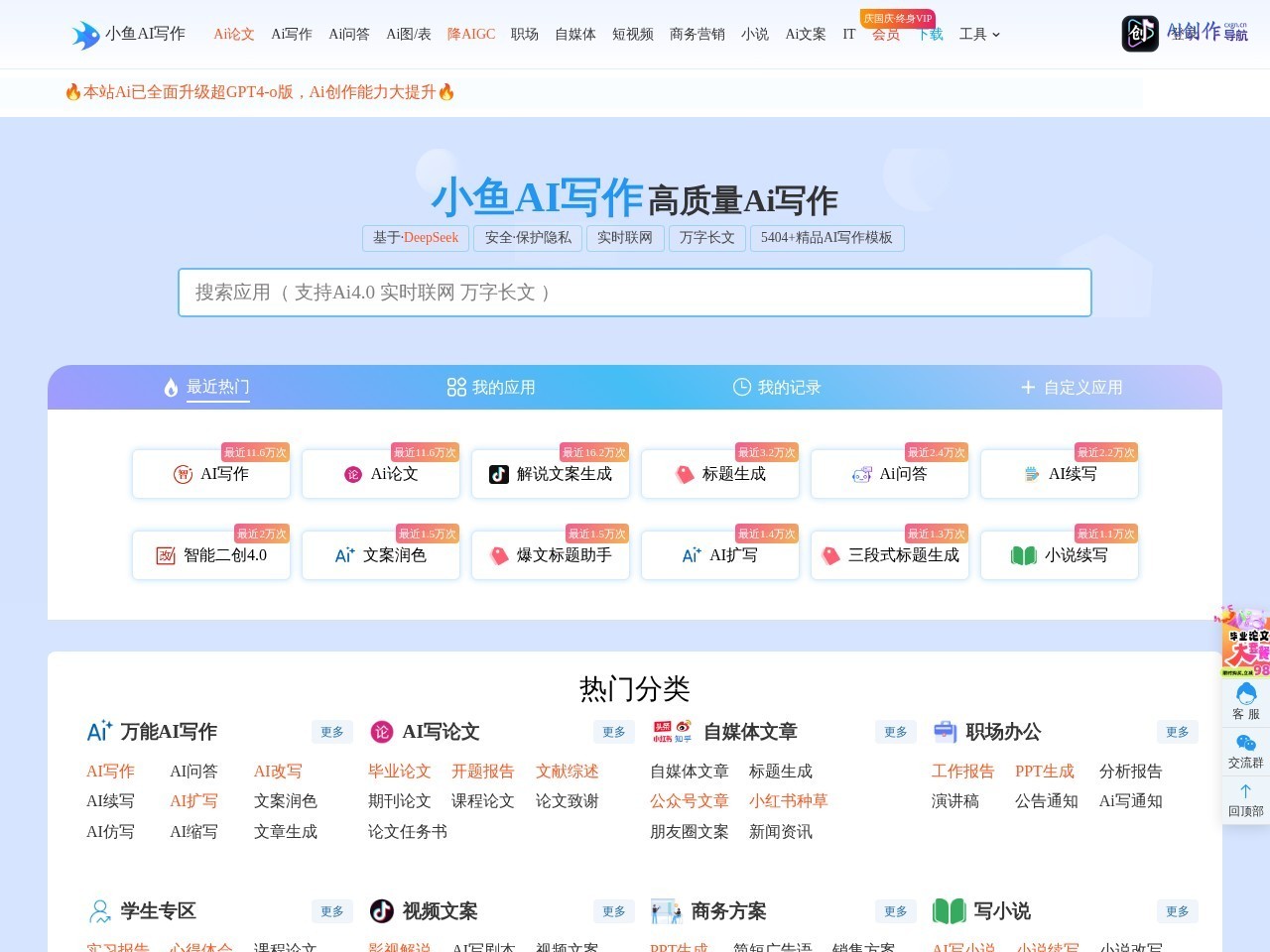Image resolution: width=1270 pixels, height=952 pixels.
Task: Open the 毕业论文 promotional floating banner
Action: point(1246,642)
